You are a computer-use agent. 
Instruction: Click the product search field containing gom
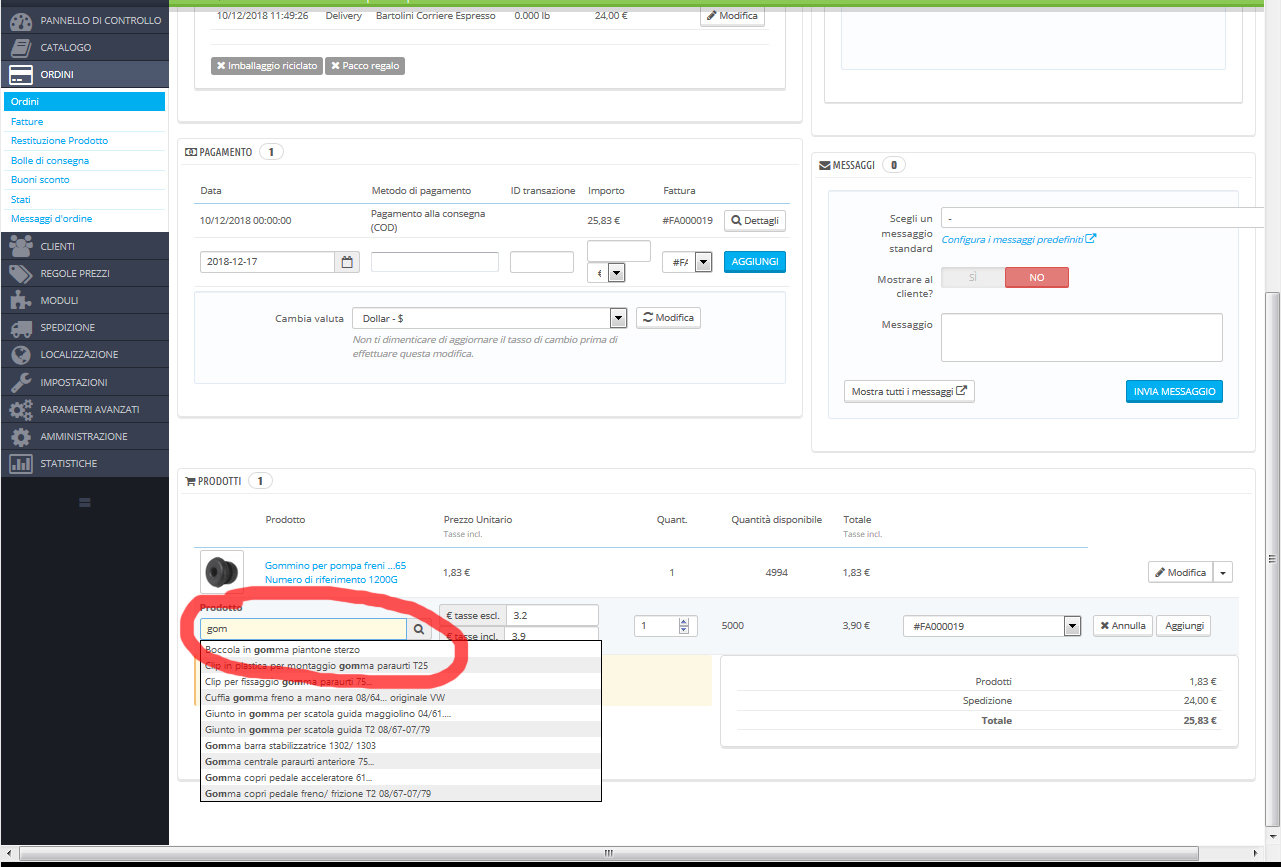click(x=304, y=629)
